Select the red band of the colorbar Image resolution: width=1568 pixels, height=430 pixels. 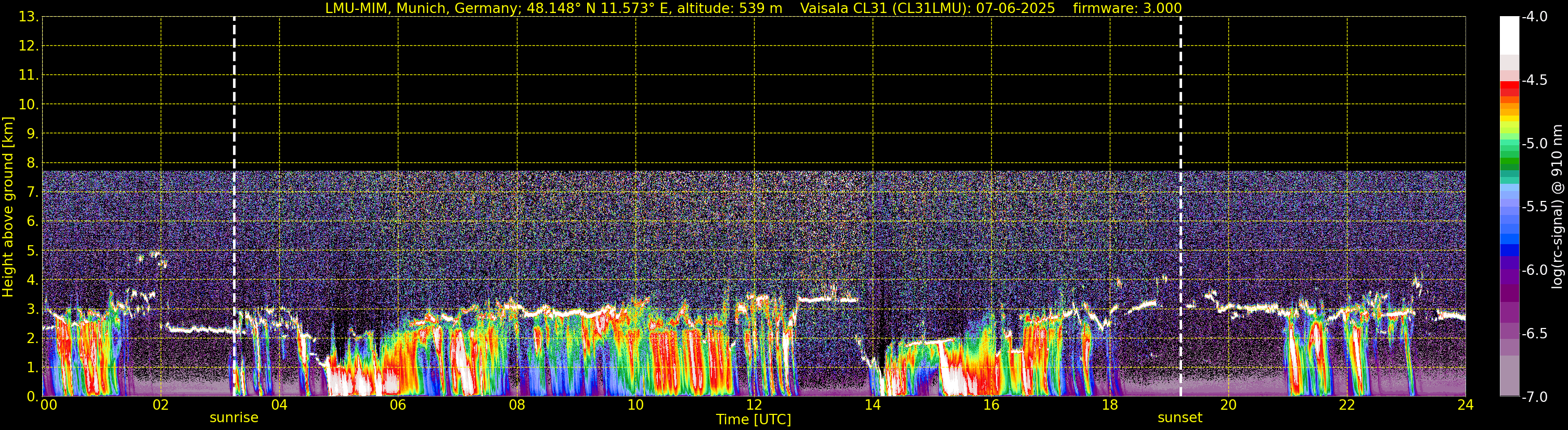pyautogui.click(x=1509, y=85)
